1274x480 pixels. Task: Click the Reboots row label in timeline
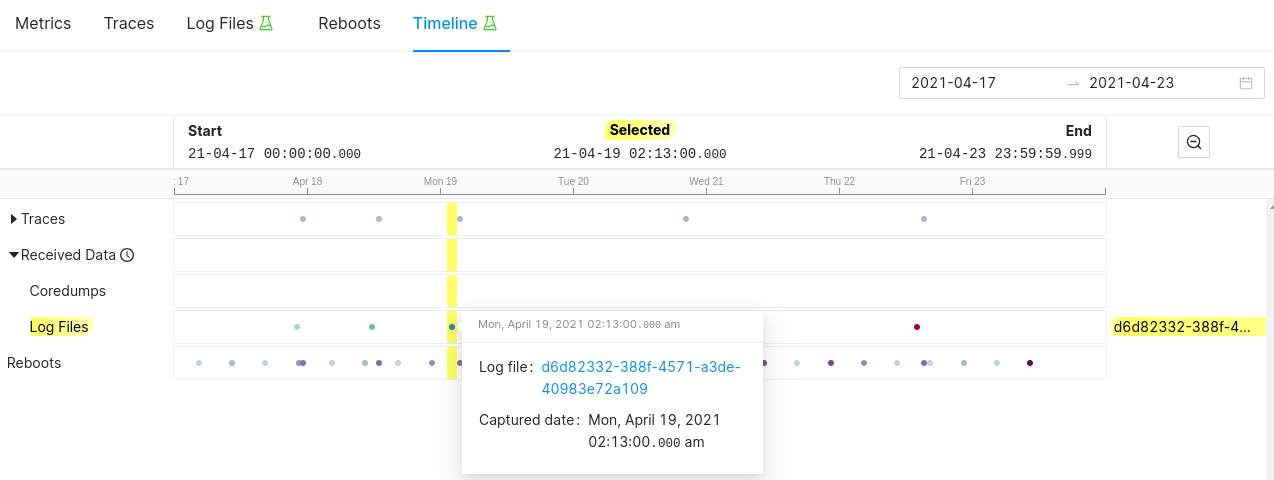(34, 363)
